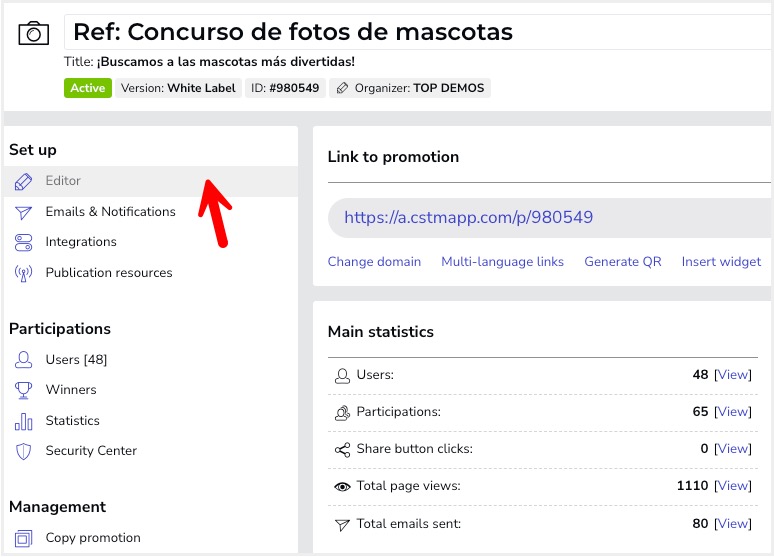774x557 pixels.
Task: View Participations statistics details
Action: click(733, 412)
